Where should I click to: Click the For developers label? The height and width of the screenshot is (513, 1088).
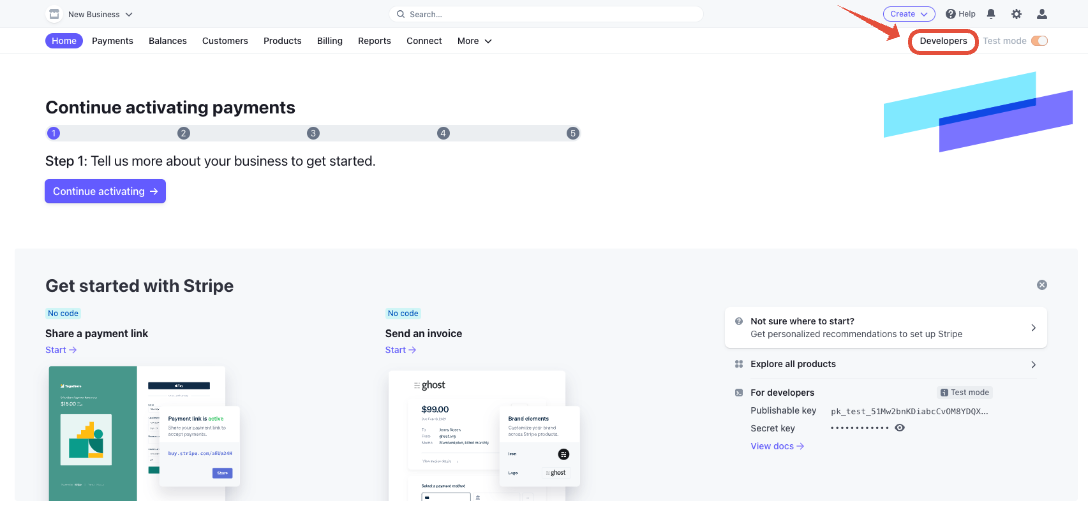tap(782, 393)
